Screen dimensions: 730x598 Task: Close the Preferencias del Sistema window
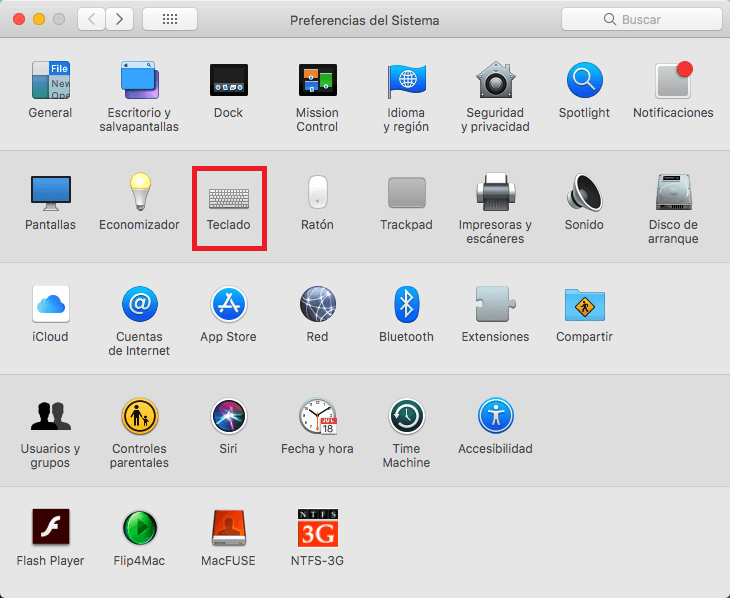point(19,19)
